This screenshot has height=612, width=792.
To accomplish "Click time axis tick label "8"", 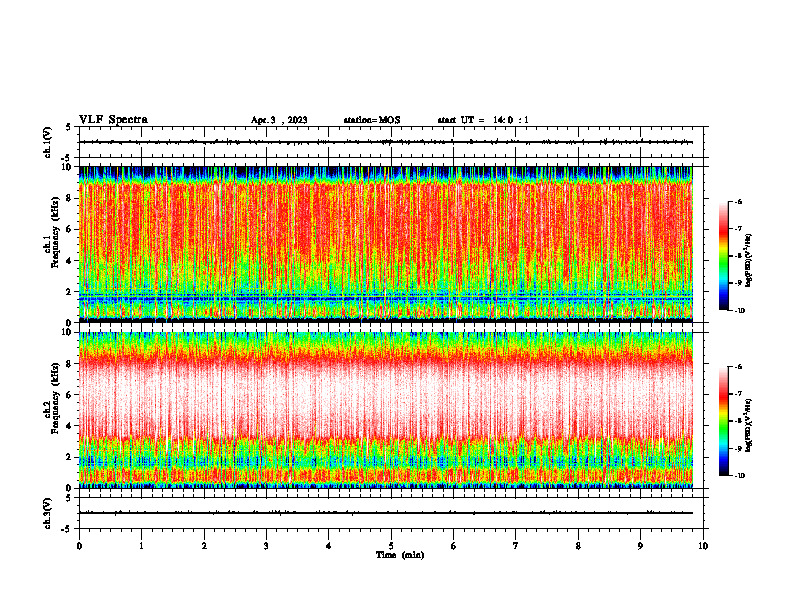I will click(578, 546).
